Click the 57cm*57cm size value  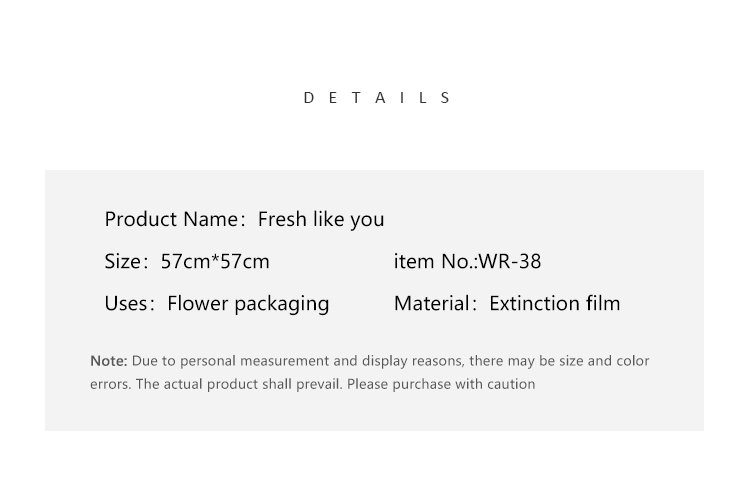(x=215, y=262)
